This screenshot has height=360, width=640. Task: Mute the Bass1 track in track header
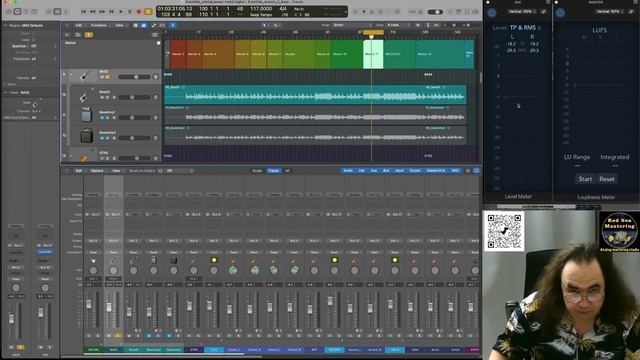point(102,97)
